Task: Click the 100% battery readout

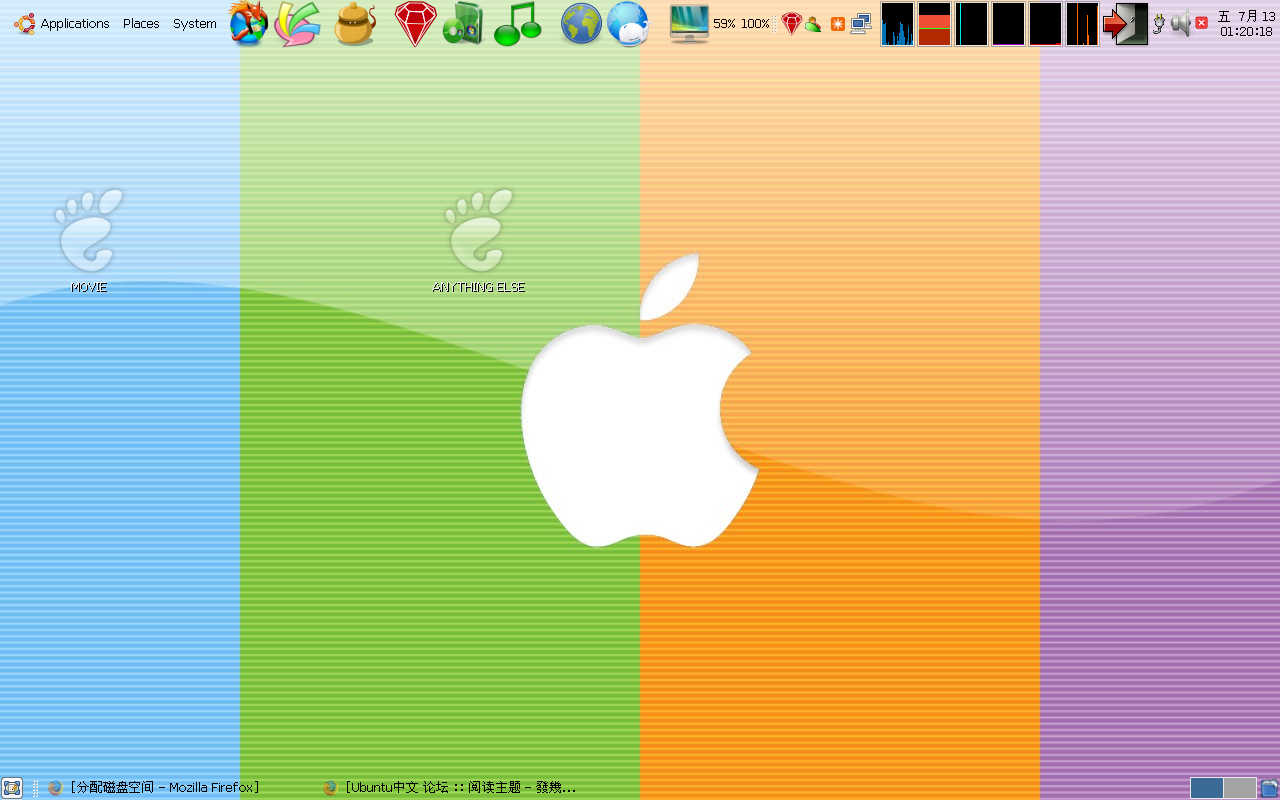Action: pyautogui.click(x=755, y=24)
